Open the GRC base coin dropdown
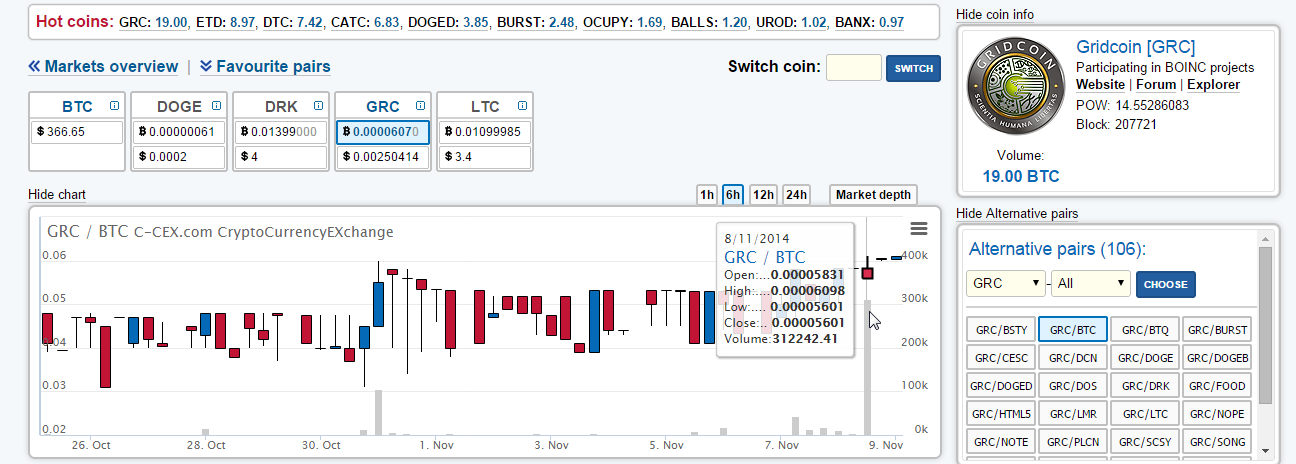Screen dimensions: 1296x464 1006,283
